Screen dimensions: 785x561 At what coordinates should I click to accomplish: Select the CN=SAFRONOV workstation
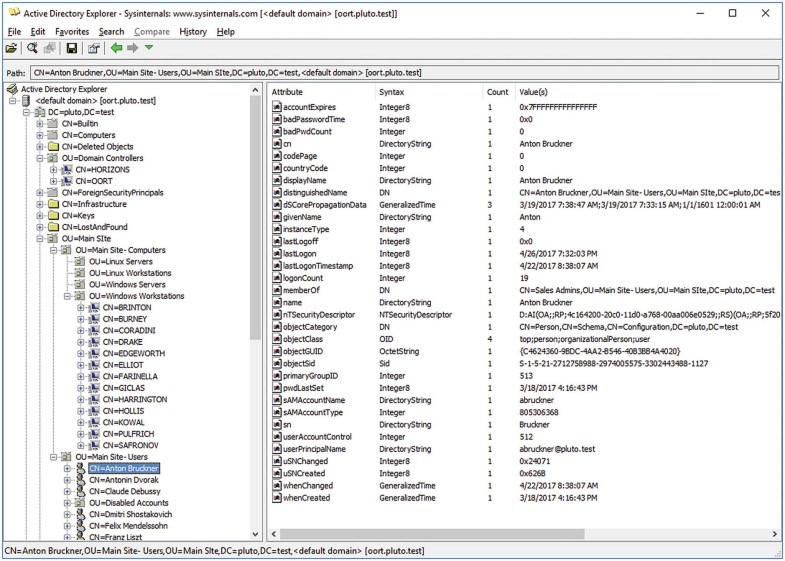(131, 445)
